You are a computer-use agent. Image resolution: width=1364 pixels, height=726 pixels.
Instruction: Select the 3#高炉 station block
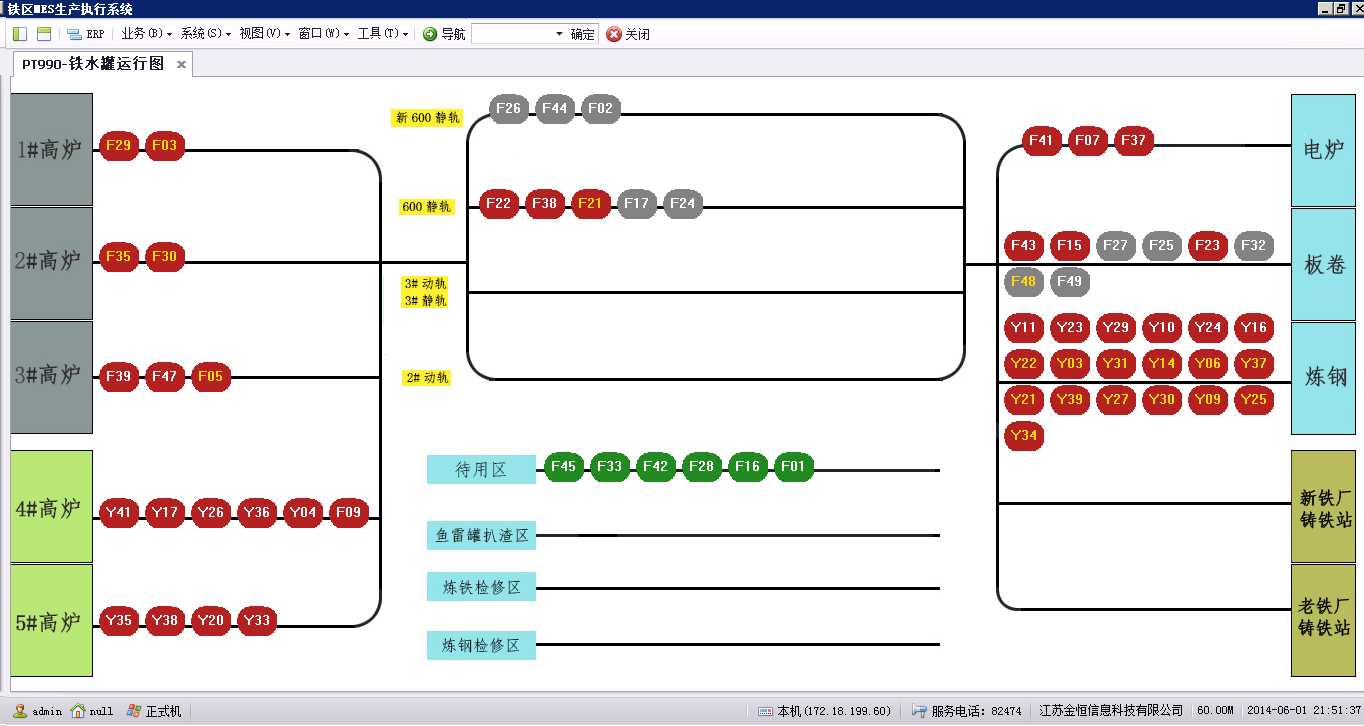point(51,377)
